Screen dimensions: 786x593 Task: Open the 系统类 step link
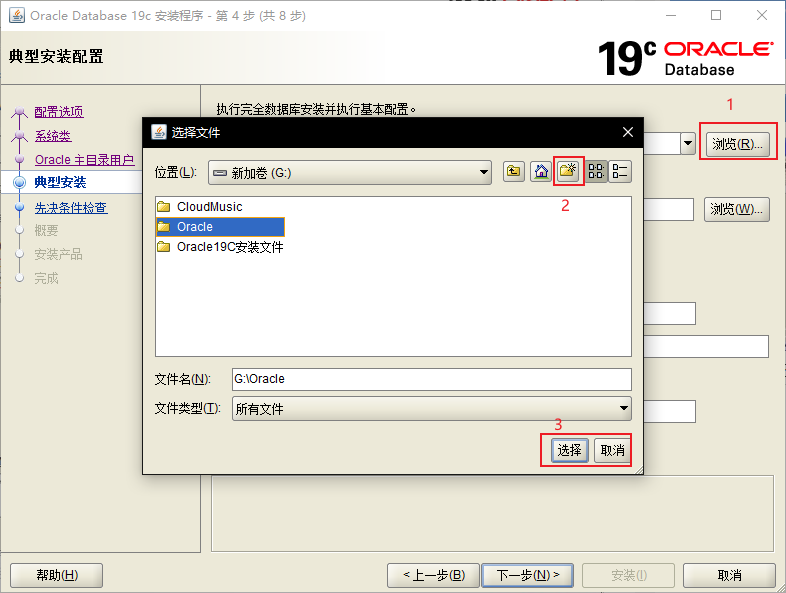point(53,136)
